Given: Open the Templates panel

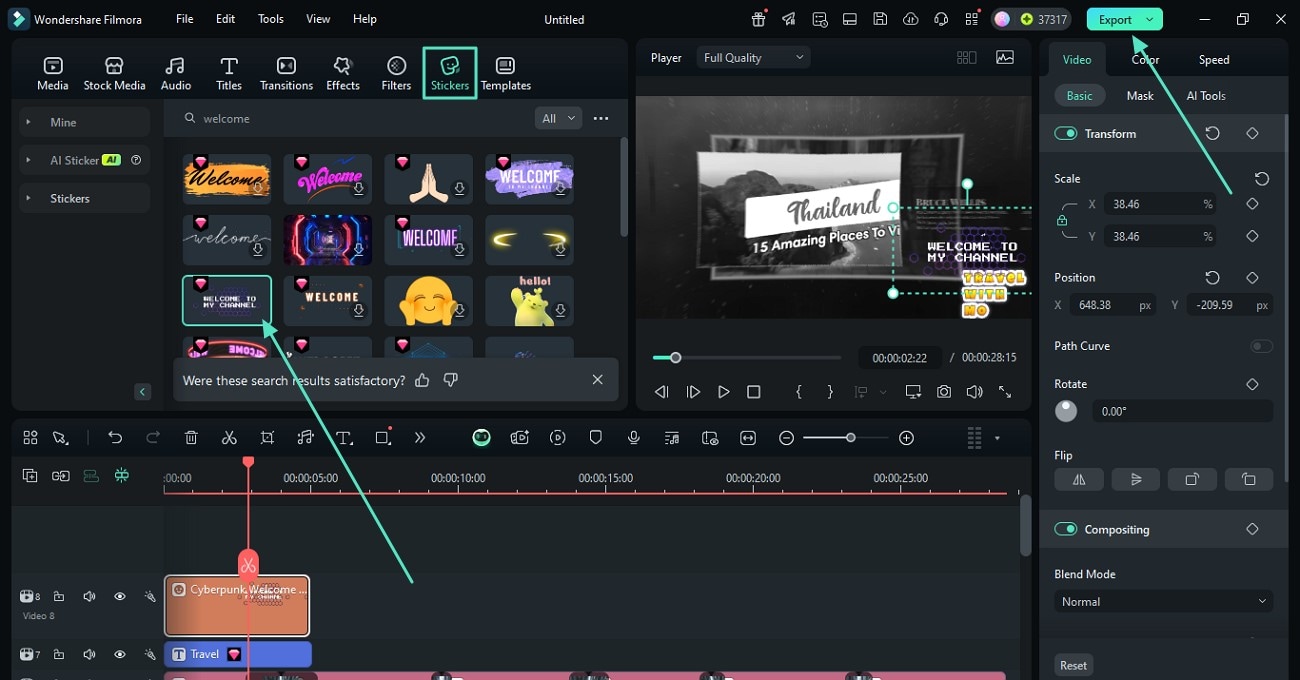Looking at the screenshot, I should pos(506,73).
